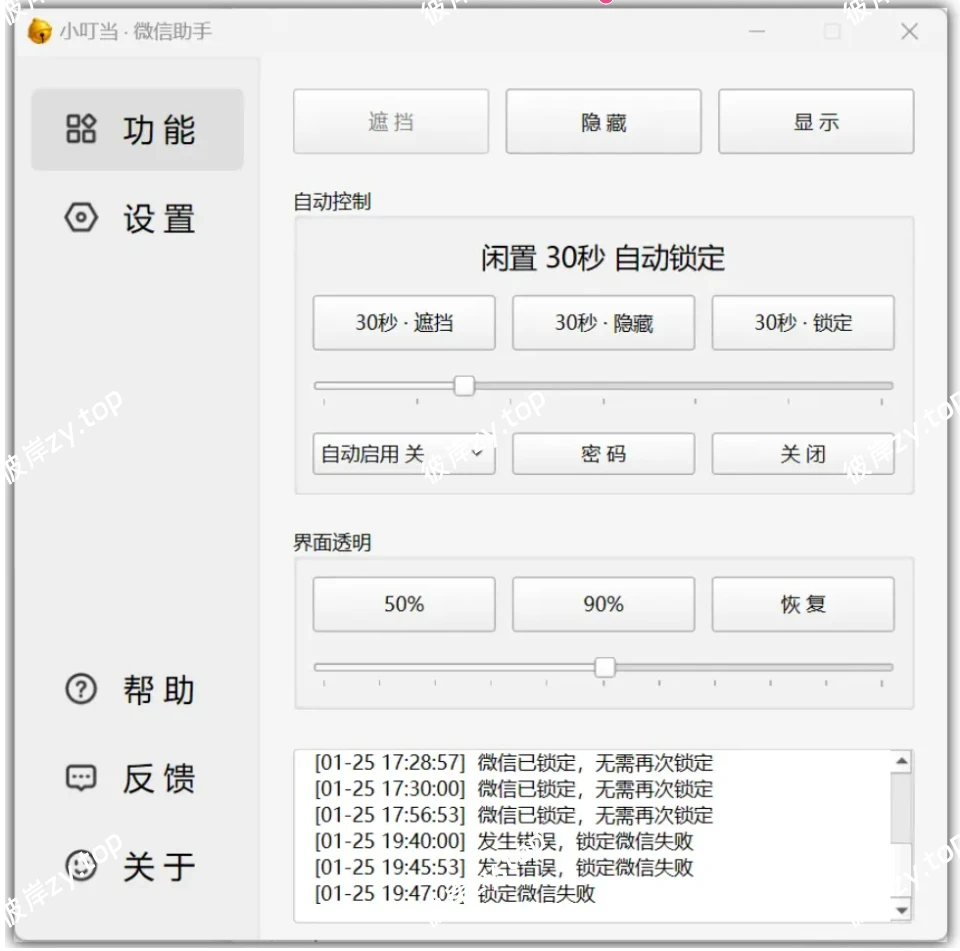Set transparency to 50%
The image size is (960, 951).
(403, 604)
